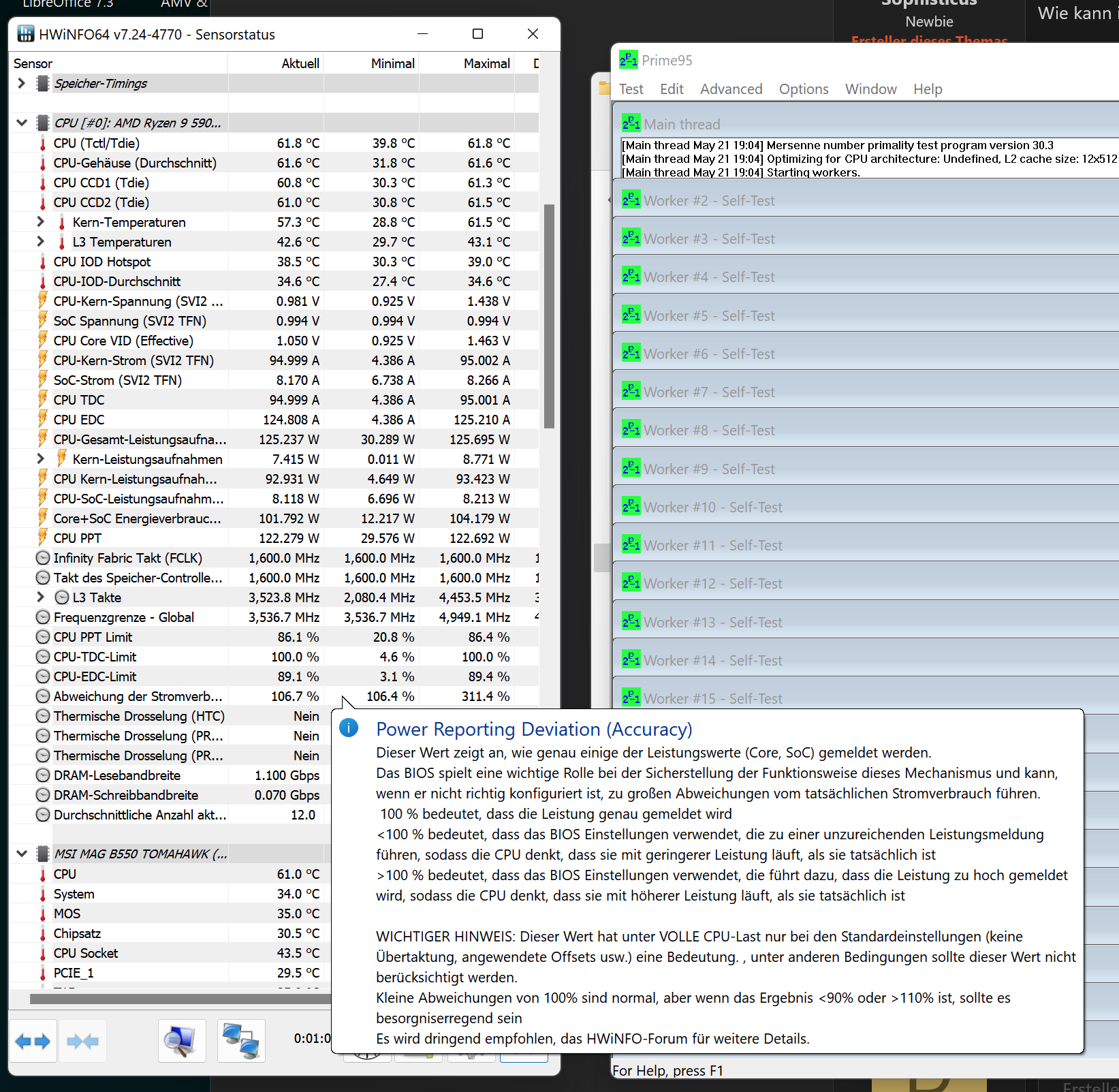Screen dimensions: 1119x1092
Task: Click the HWiNFO horizontal scrollbar
Action: (x=180, y=999)
